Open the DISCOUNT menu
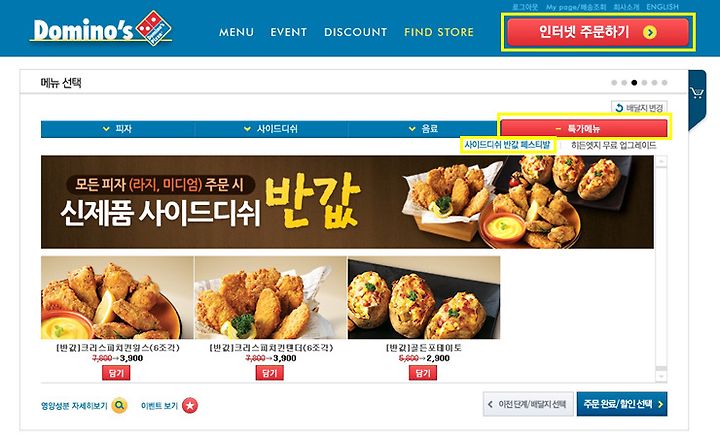Image resolution: width=720 pixels, height=440 pixels. pyautogui.click(x=355, y=32)
